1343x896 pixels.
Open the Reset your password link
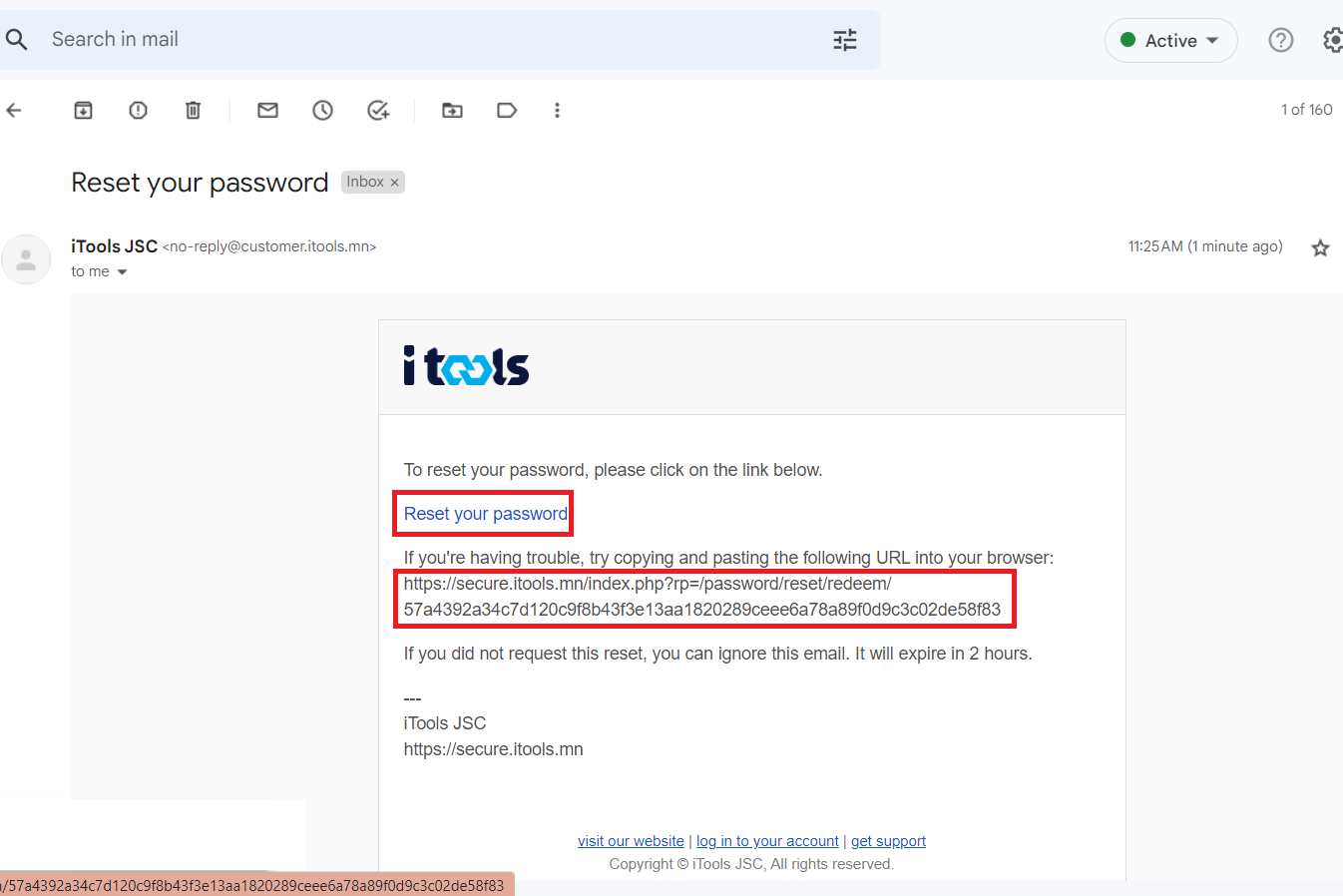(486, 514)
